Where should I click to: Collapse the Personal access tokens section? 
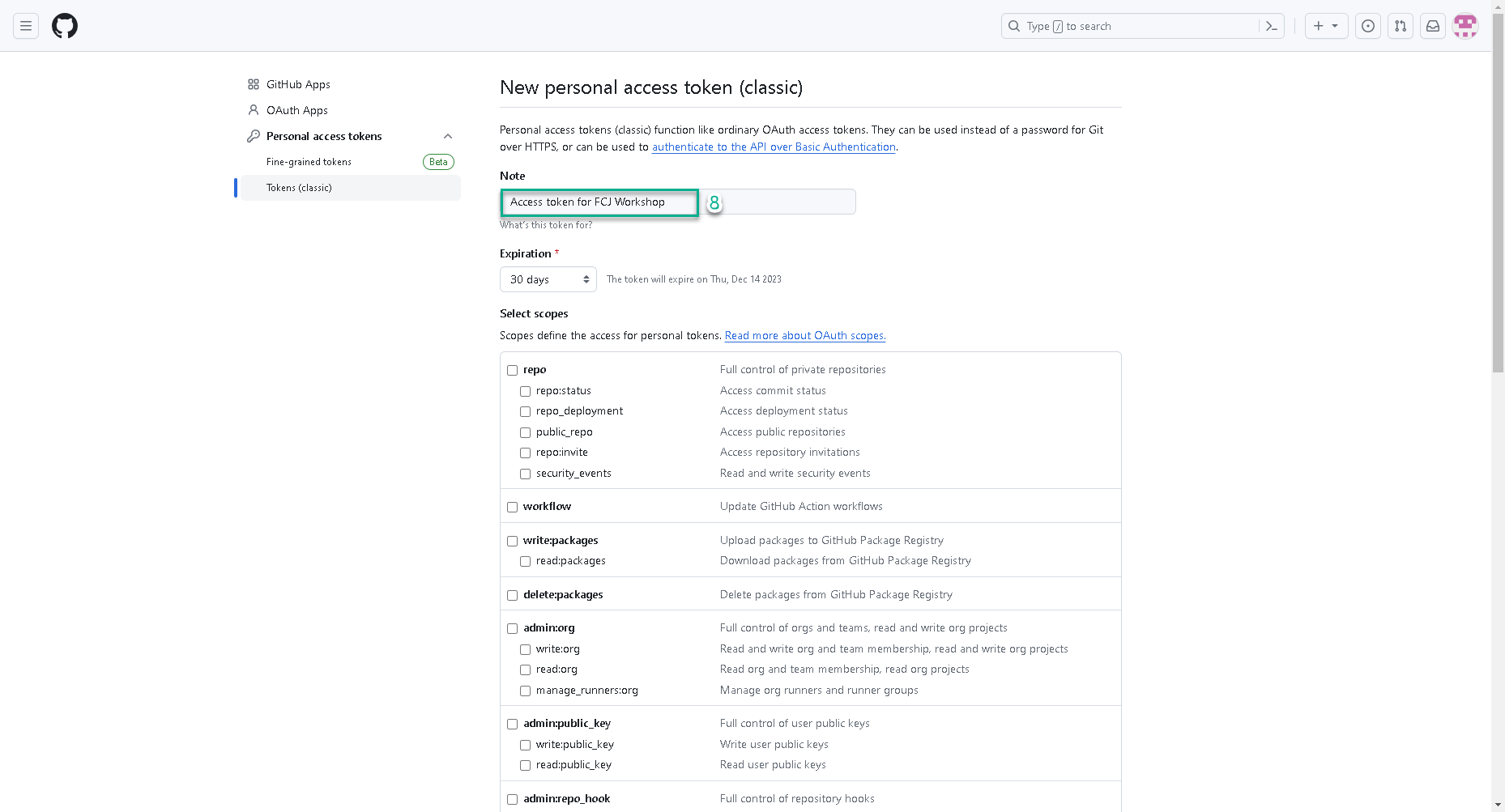point(448,136)
